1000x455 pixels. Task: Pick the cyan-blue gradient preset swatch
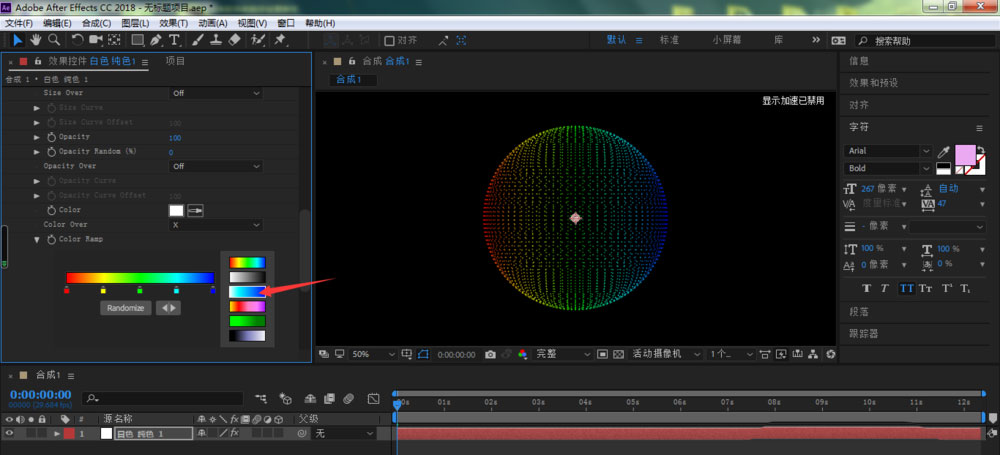pyautogui.click(x=246, y=291)
